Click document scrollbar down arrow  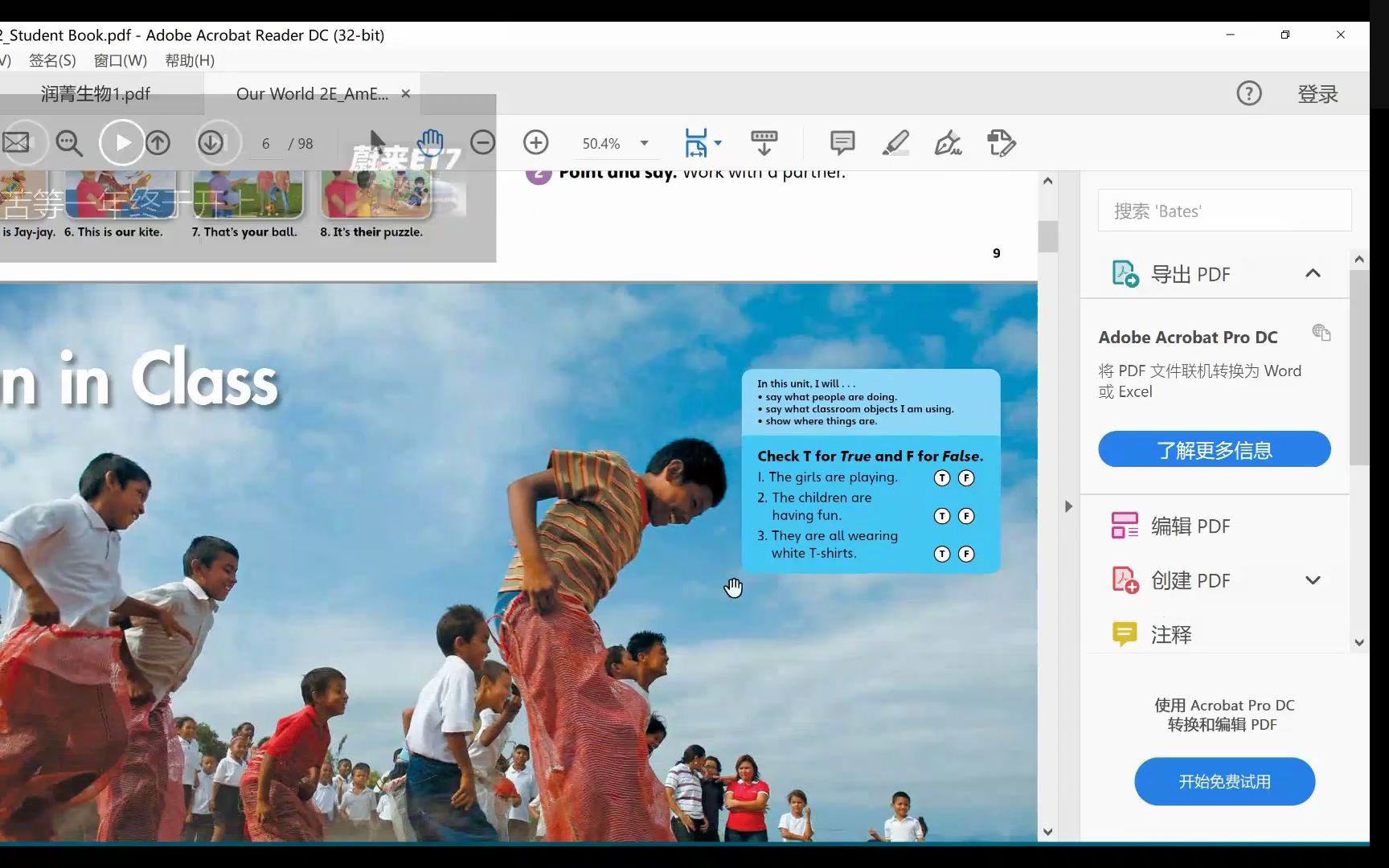pos(1047,832)
